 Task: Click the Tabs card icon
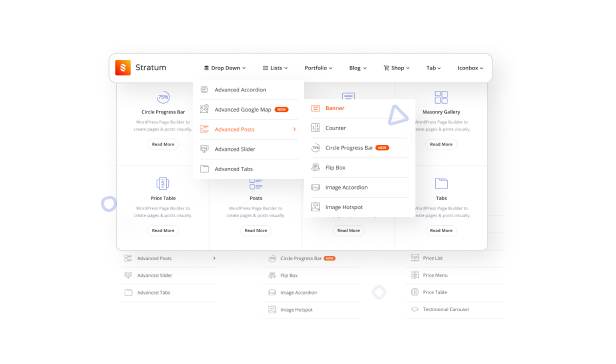(x=441, y=183)
